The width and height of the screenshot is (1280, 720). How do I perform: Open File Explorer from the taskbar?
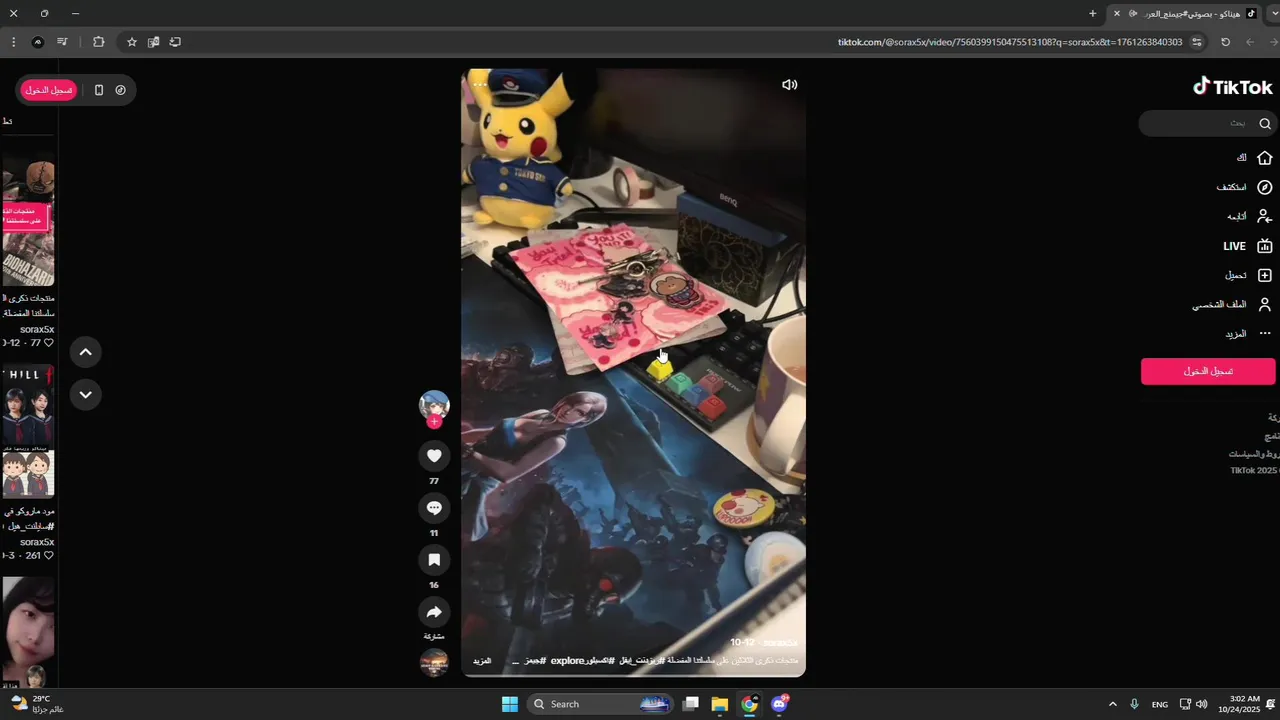(719, 704)
